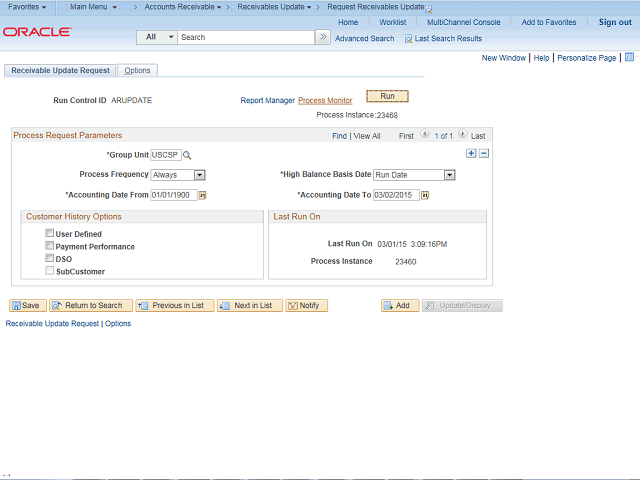Click the Run button
Screen dimensions: 640x480
[387, 96]
